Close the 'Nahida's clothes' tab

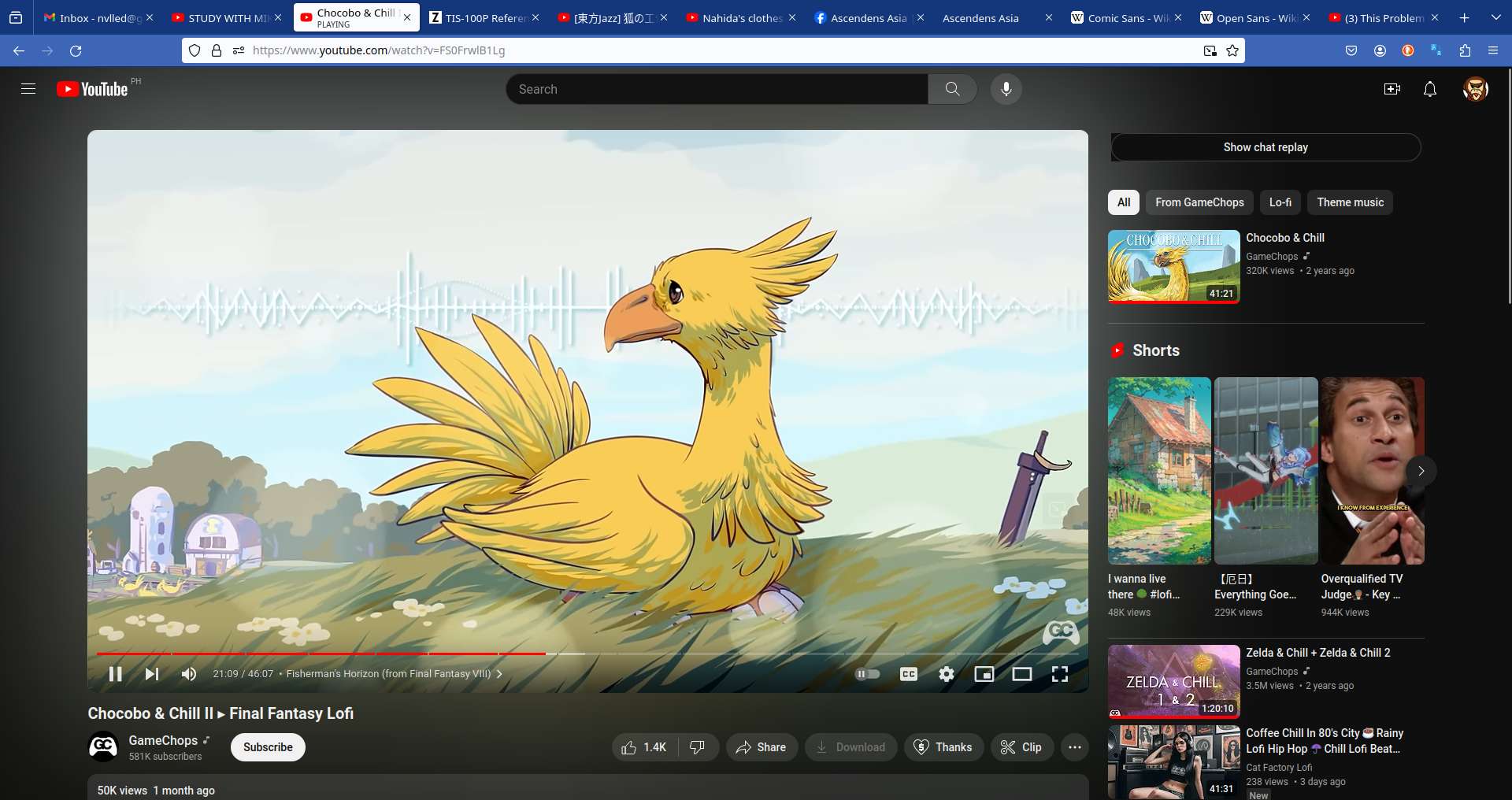792,17
